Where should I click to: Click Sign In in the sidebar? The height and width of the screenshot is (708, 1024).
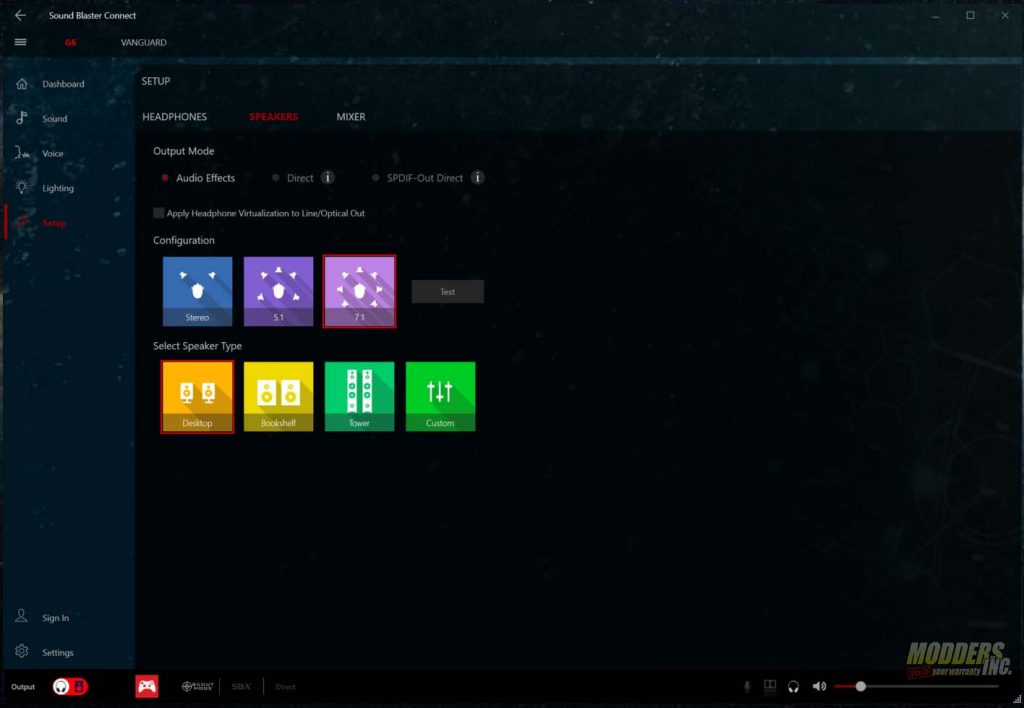click(x=56, y=618)
